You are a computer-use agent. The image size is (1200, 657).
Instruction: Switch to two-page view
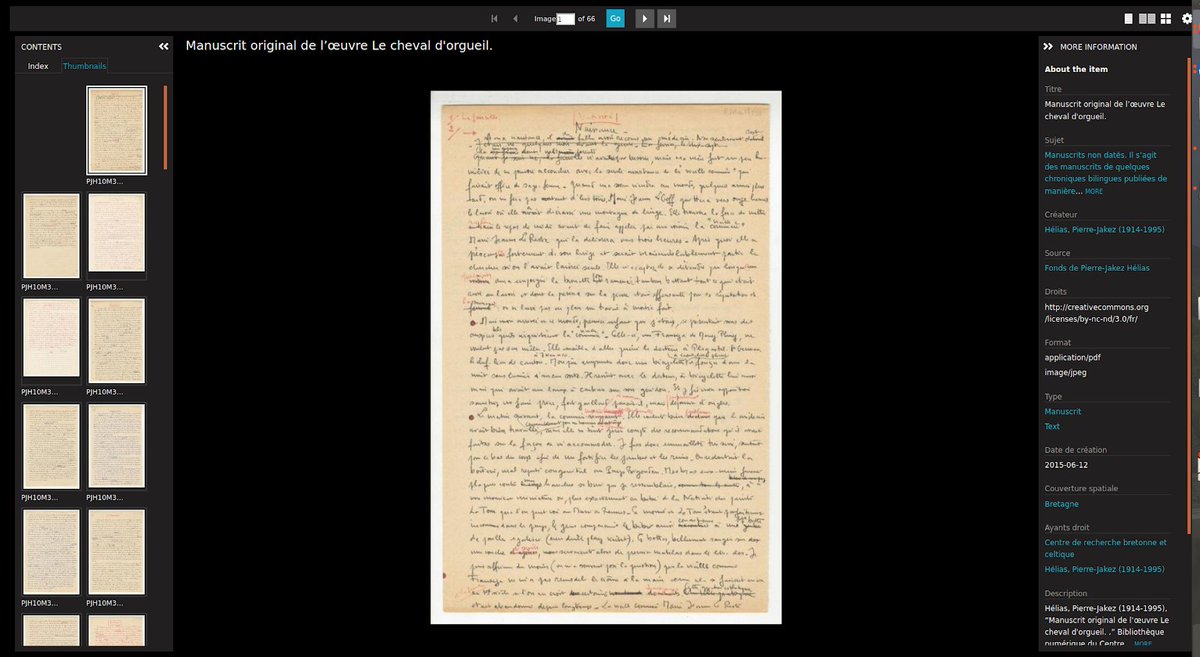click(x=1147, y=18)
